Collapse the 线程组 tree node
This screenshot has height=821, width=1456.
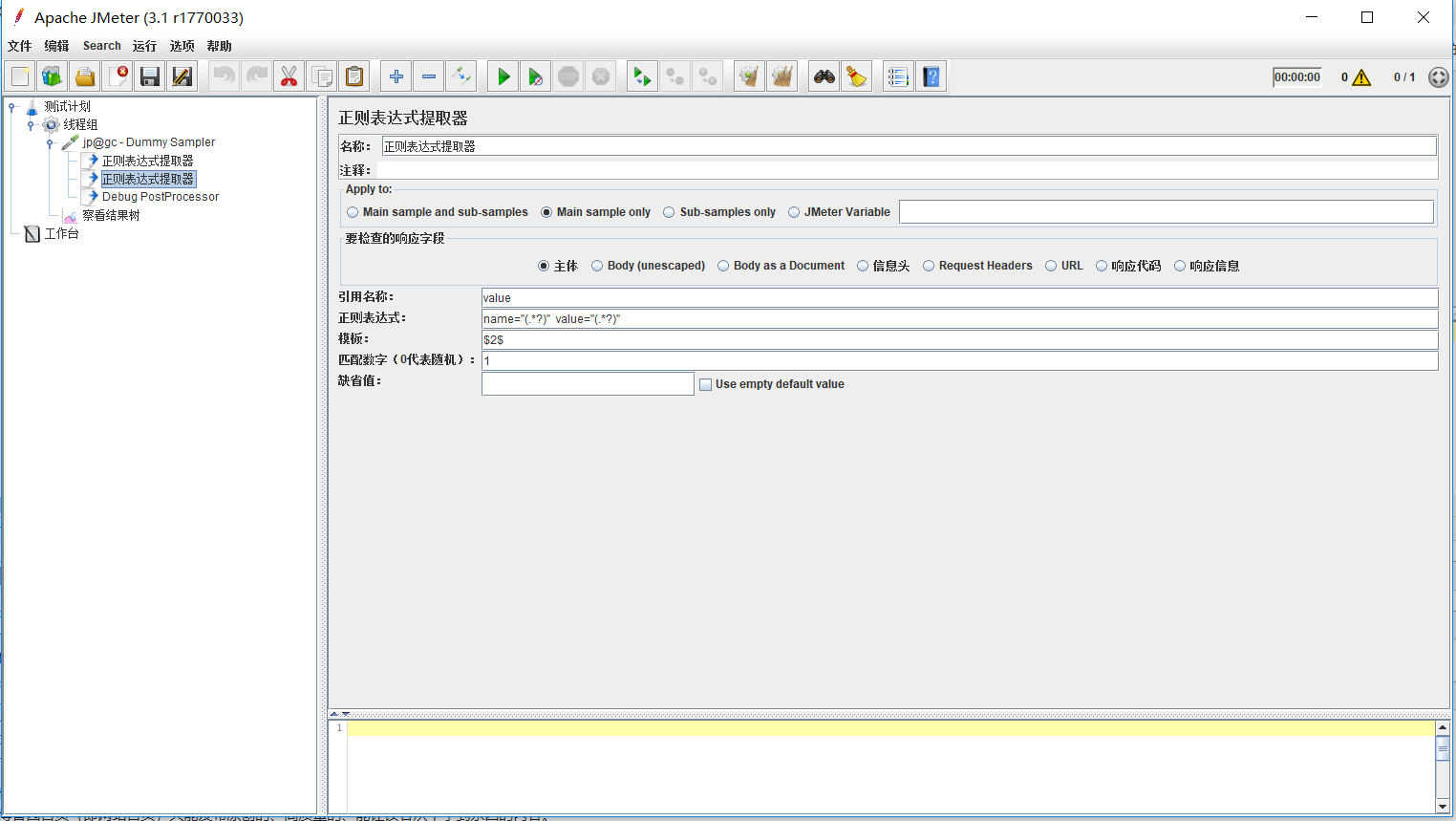31,125
